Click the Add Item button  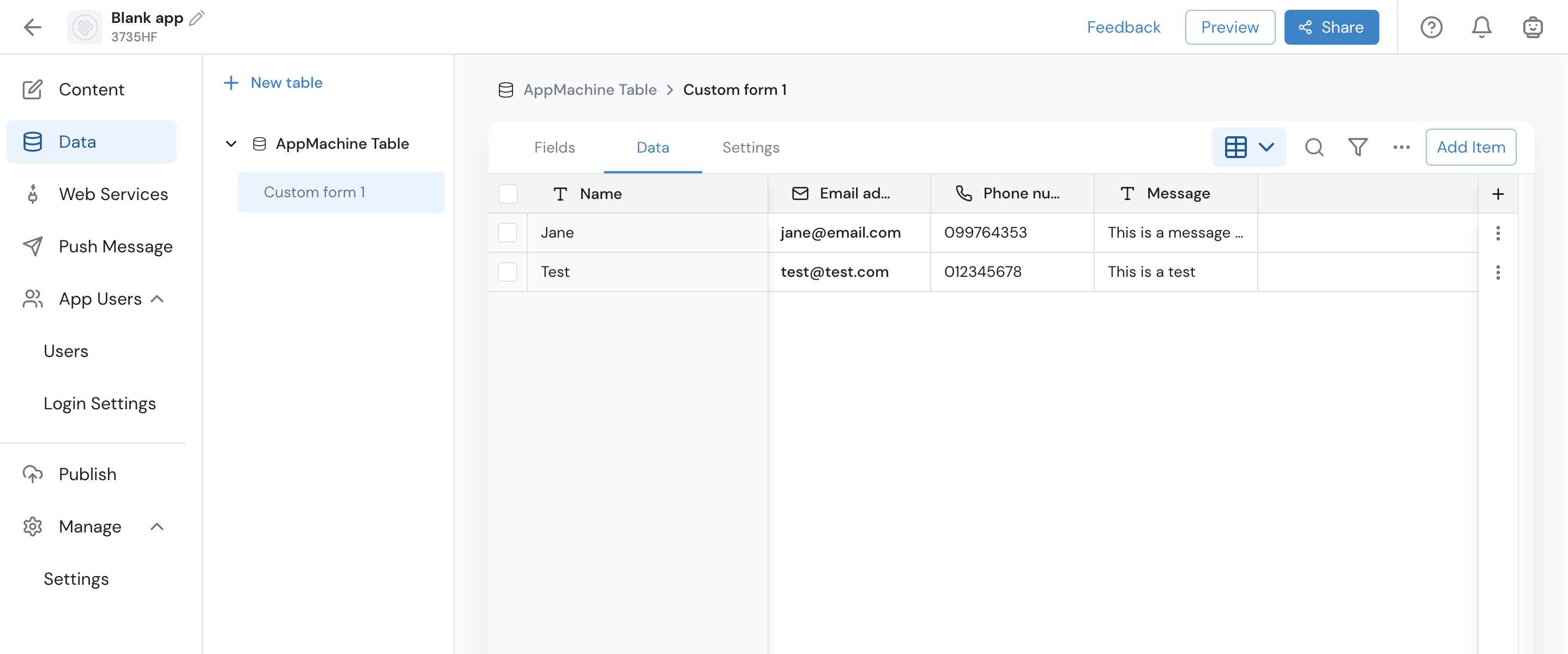(1470, 147)
